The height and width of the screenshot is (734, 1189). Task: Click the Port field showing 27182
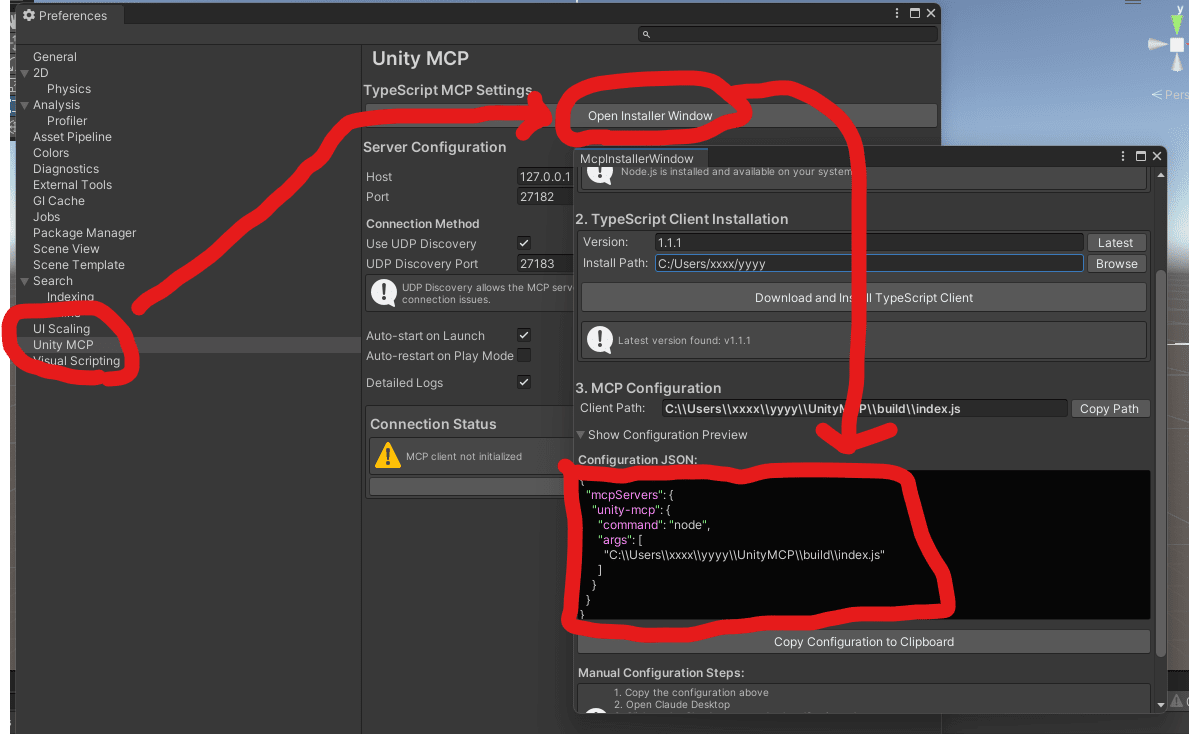[544, 196]
